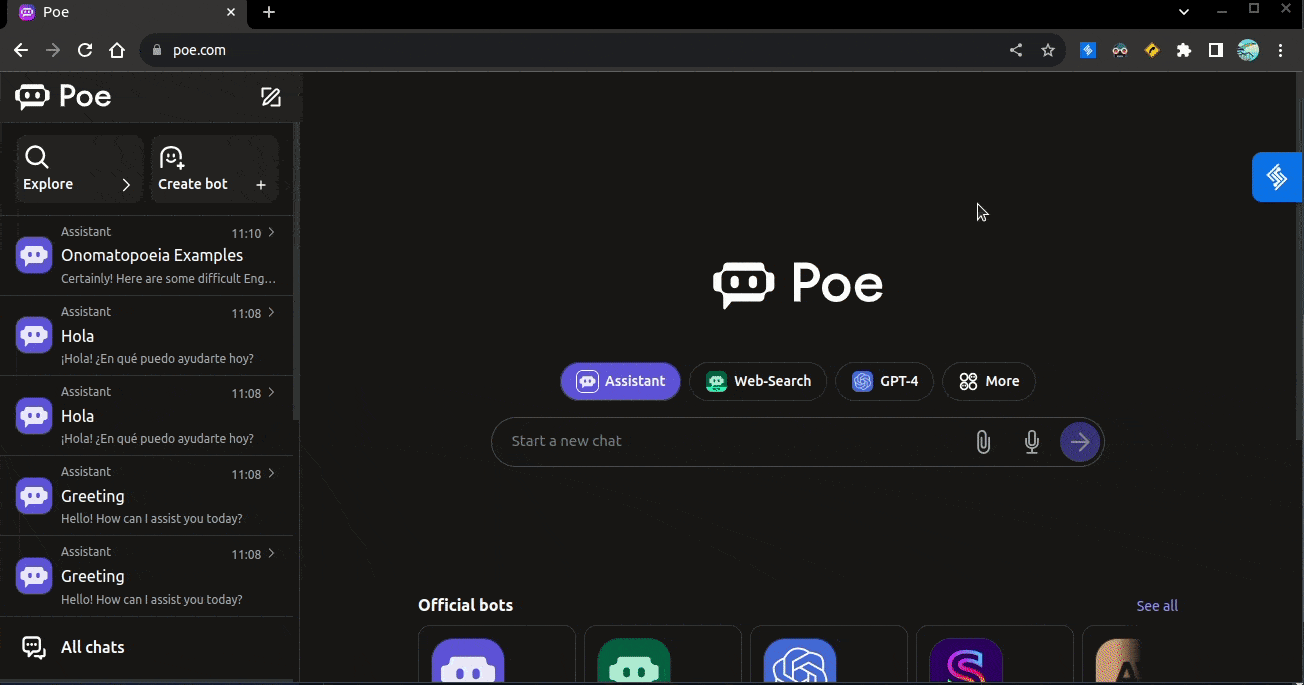Click the Create bot button

point(214,169)
